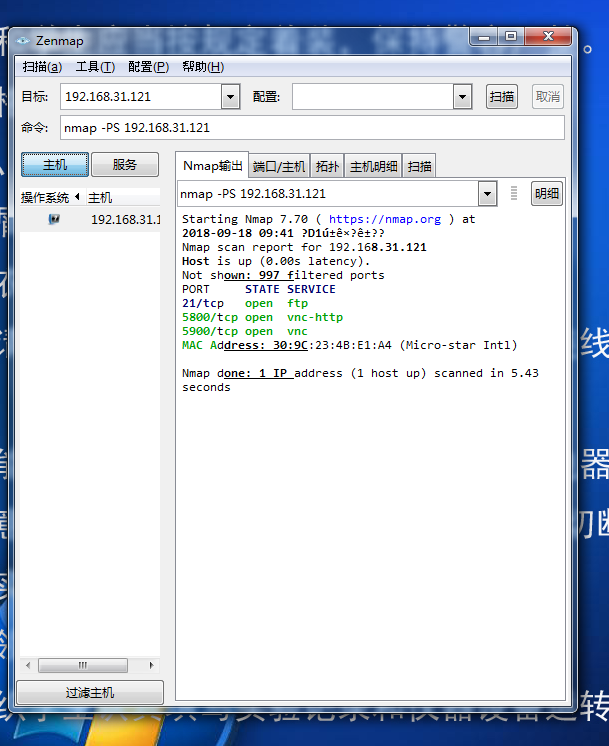Select the host OS icon for 192.168.31.121
Screen dimensions: 609x746
click(54, 219)
